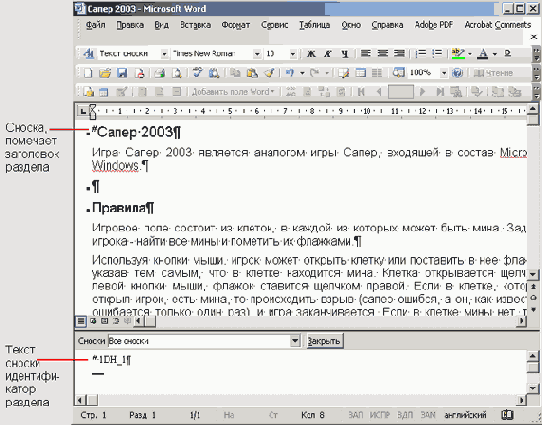The height and width of the screenshot is (425, 542).
Task: Open the style name dropdown
Action: (164, 54)
